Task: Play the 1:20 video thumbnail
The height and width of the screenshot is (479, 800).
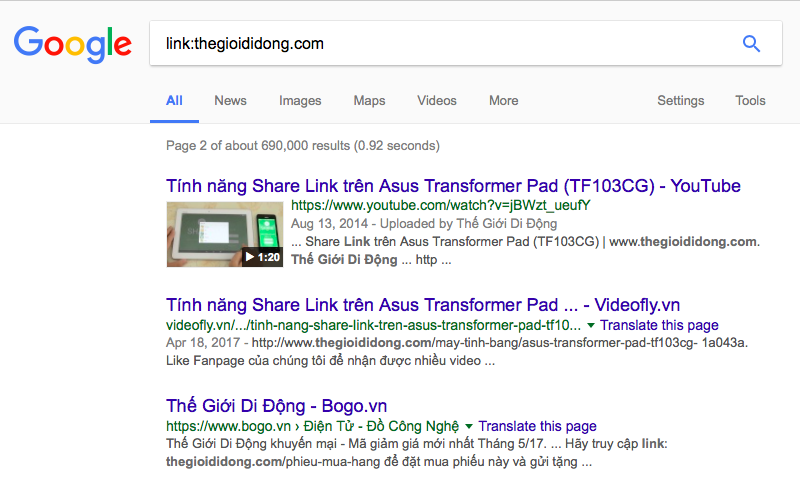Action: coord(224,234)
